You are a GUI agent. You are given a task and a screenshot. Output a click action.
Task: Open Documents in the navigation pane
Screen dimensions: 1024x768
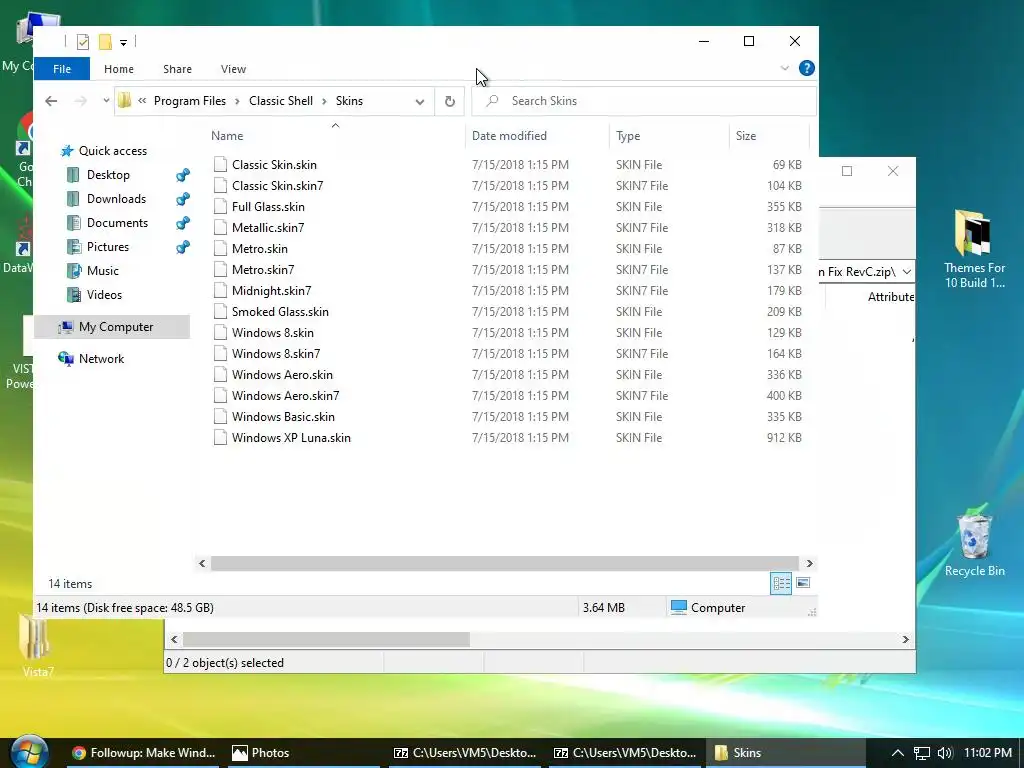(x=108, y=223)
